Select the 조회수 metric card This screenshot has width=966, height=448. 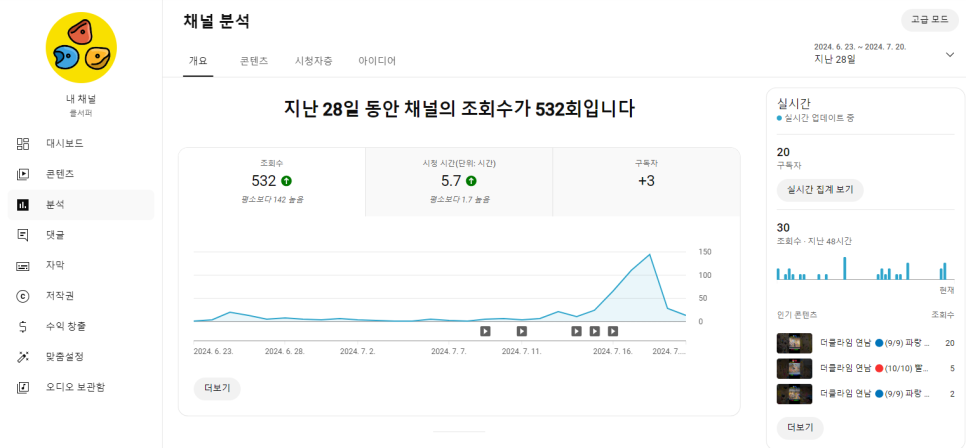(x=272, y=182)
